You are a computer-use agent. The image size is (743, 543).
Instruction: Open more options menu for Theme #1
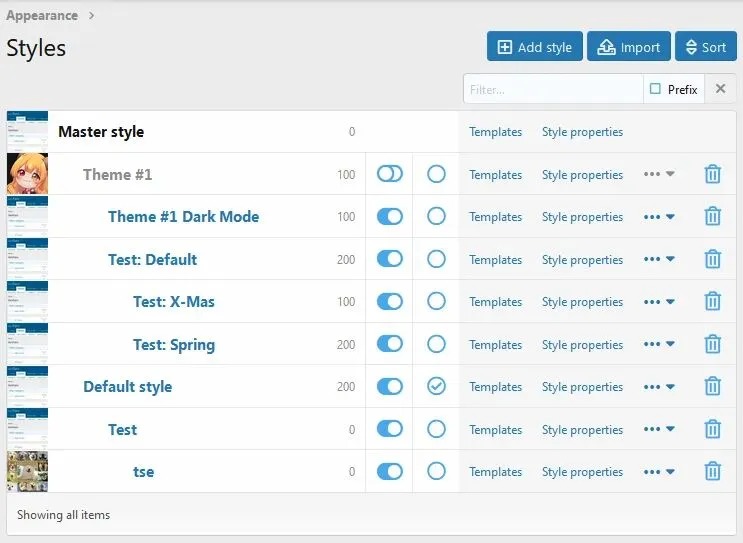click(659, 174)
